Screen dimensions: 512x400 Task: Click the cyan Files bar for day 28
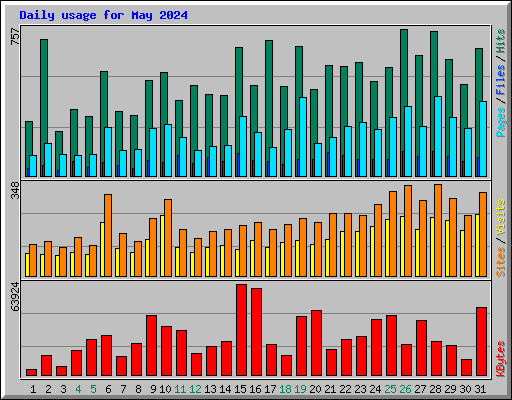coord(438,136)
